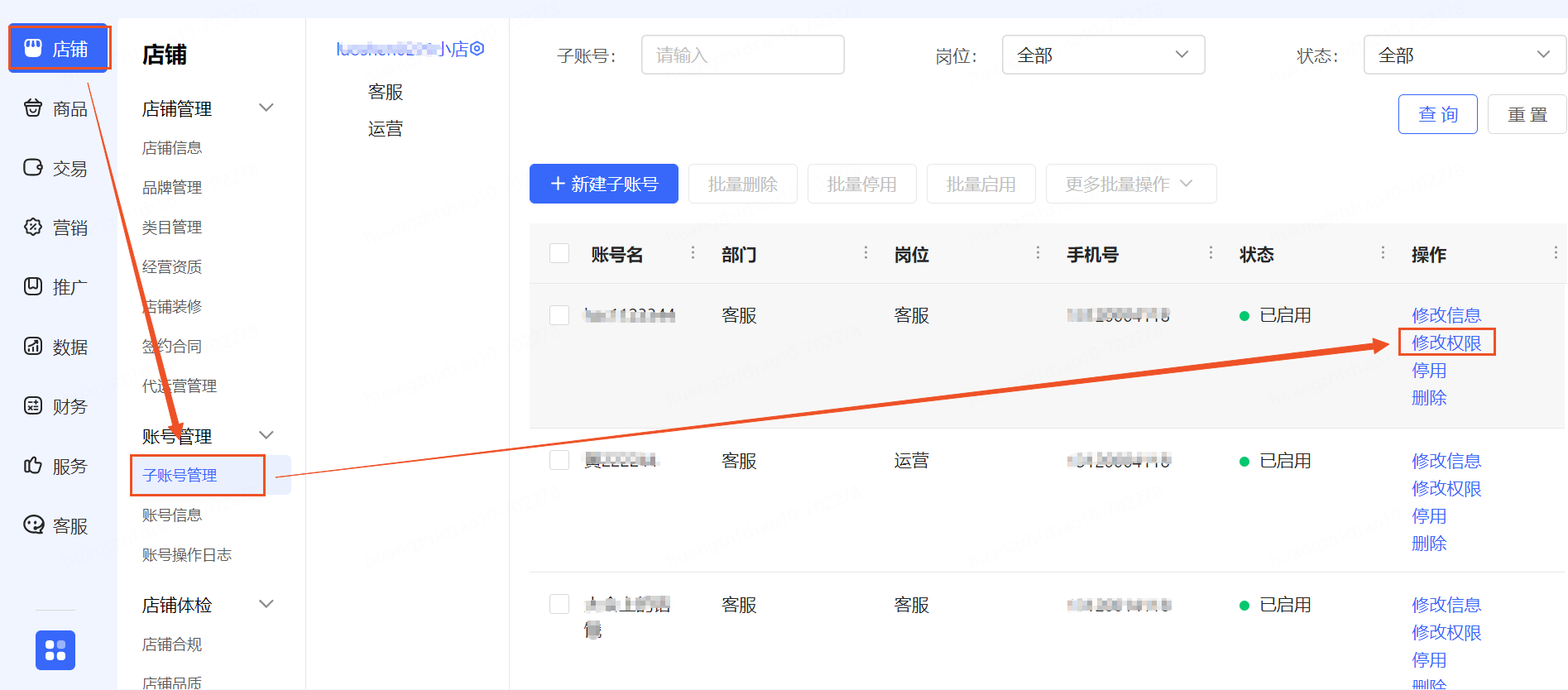The image size is (1568, 690).
Task: Click 批量停用 button
Action: pyautogui.click(x=862, y=184)
